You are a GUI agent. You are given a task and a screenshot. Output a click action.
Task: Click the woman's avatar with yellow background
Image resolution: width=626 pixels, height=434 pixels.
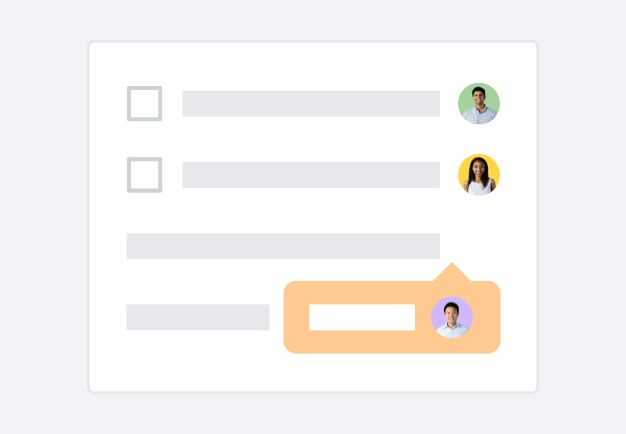point(478,175)
